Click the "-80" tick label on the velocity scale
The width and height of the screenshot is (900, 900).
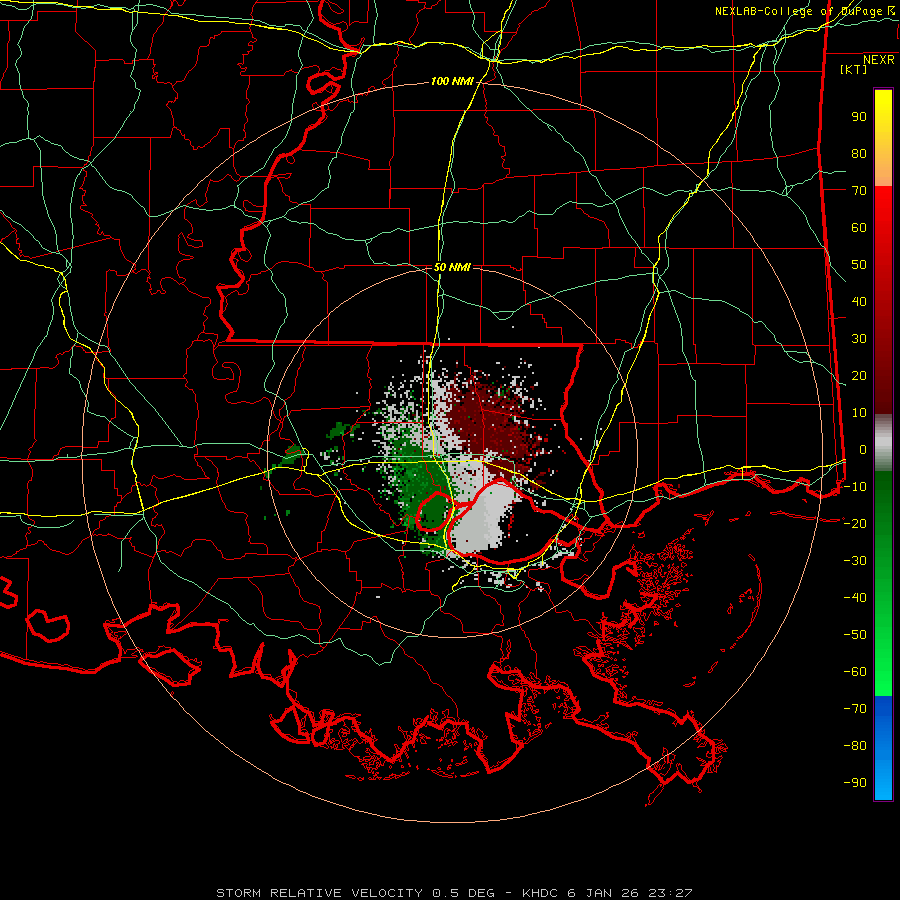[855, 746]
